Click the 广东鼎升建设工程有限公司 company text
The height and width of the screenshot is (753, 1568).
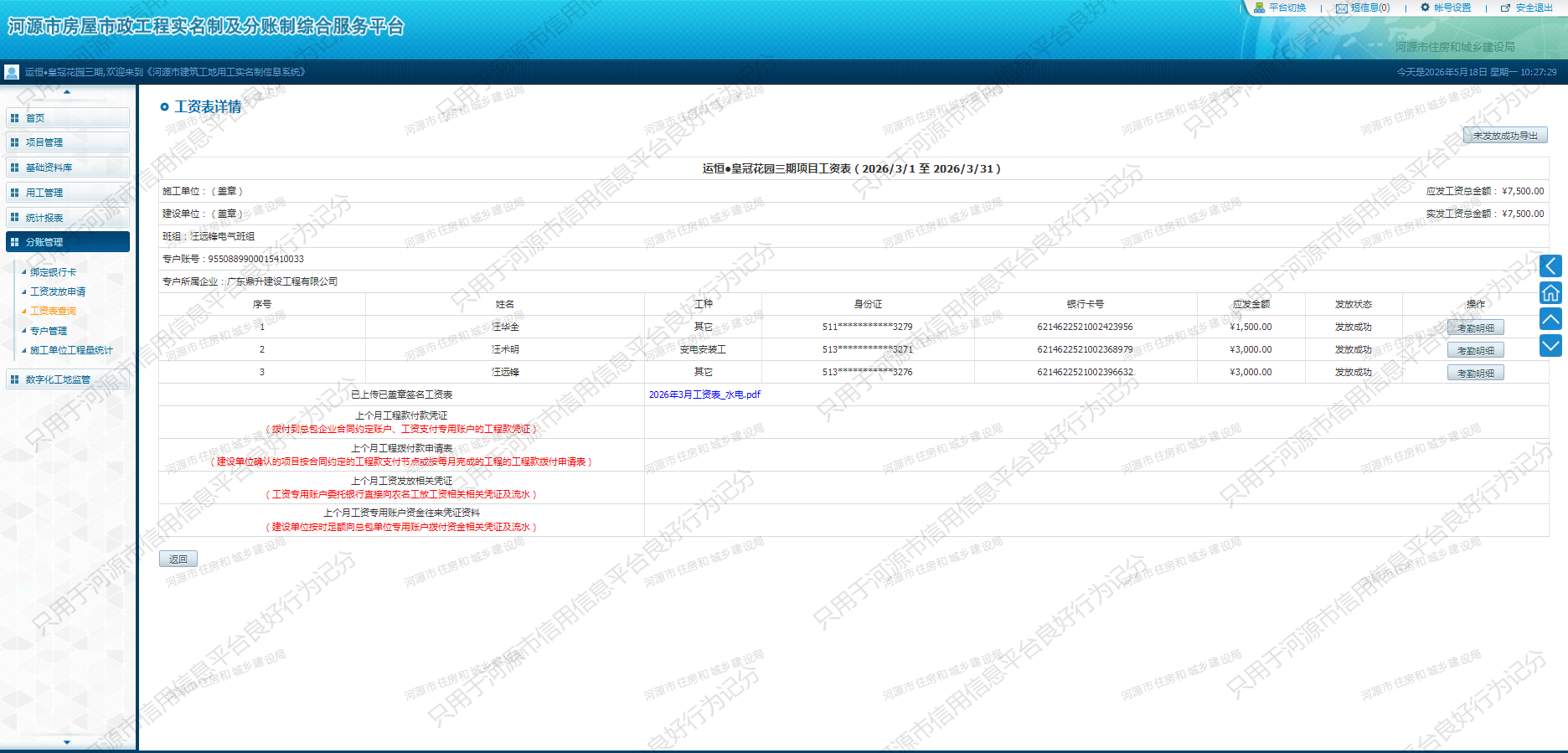pos(282,281)
